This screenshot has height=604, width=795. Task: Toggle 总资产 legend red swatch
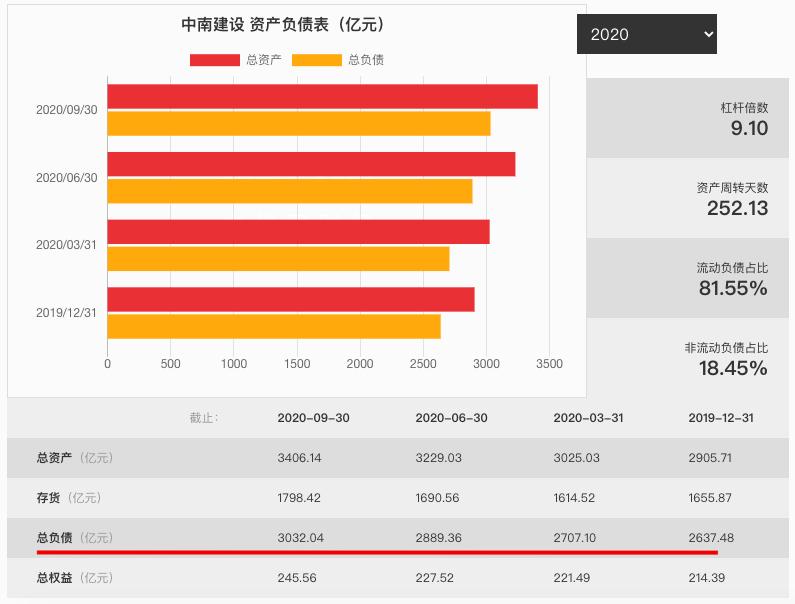click(214, 60)
